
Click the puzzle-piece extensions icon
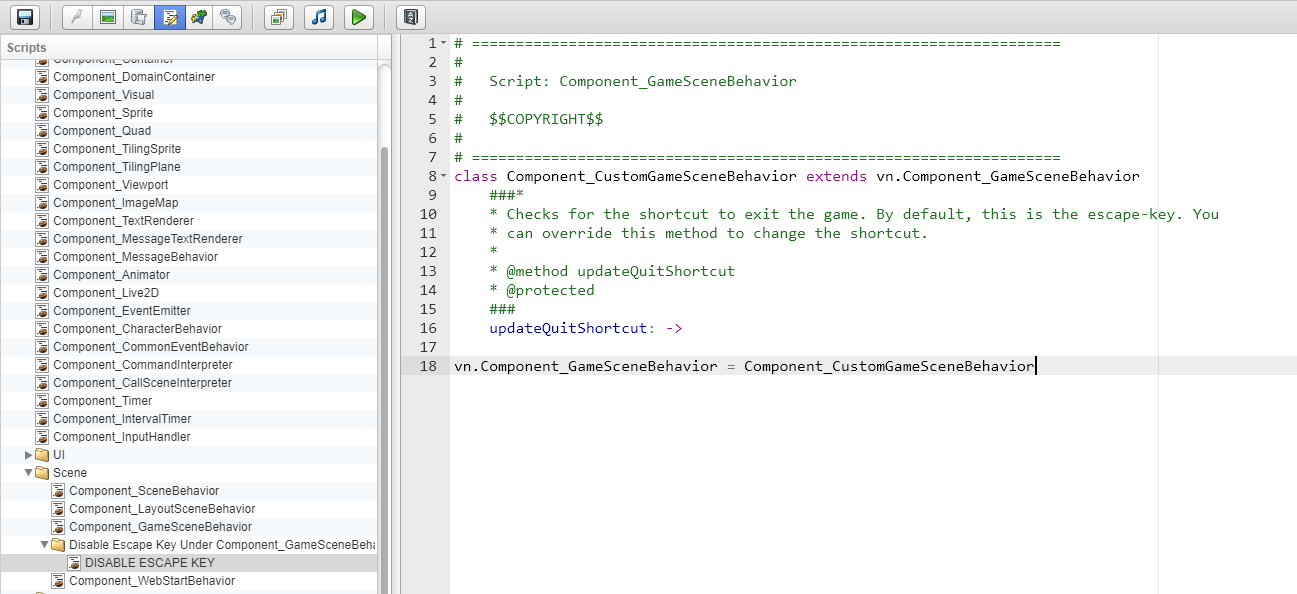click(x=200, y=17)
